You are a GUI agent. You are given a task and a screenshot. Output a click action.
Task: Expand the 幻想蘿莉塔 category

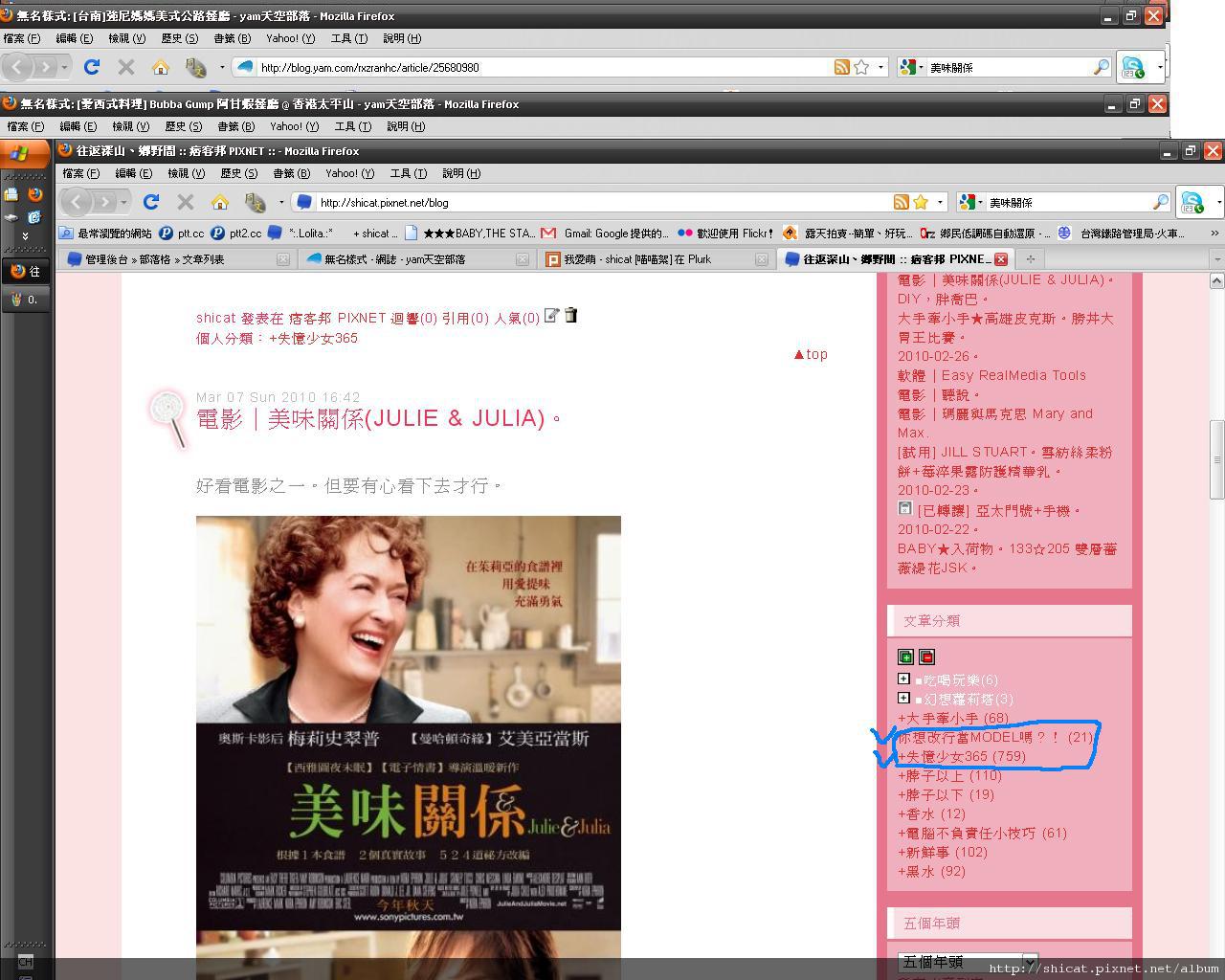point(903,698)
